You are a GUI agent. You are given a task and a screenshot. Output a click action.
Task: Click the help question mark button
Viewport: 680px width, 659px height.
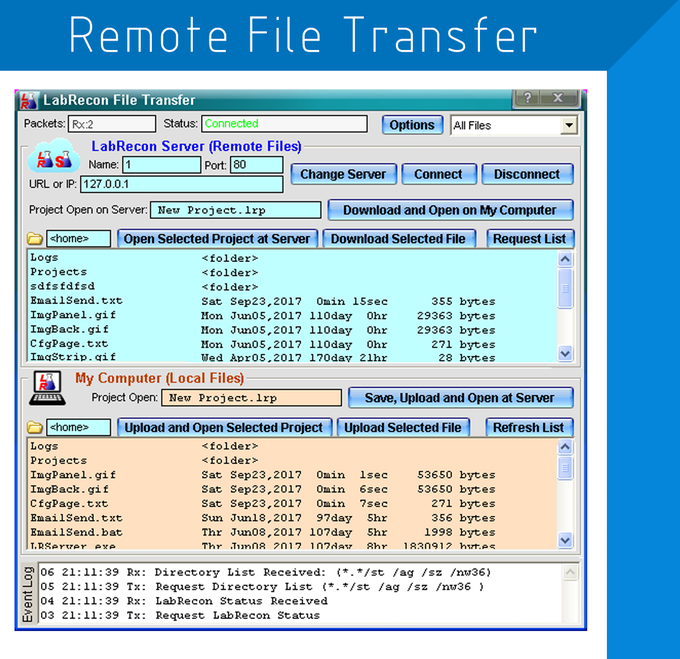[527, 98]
